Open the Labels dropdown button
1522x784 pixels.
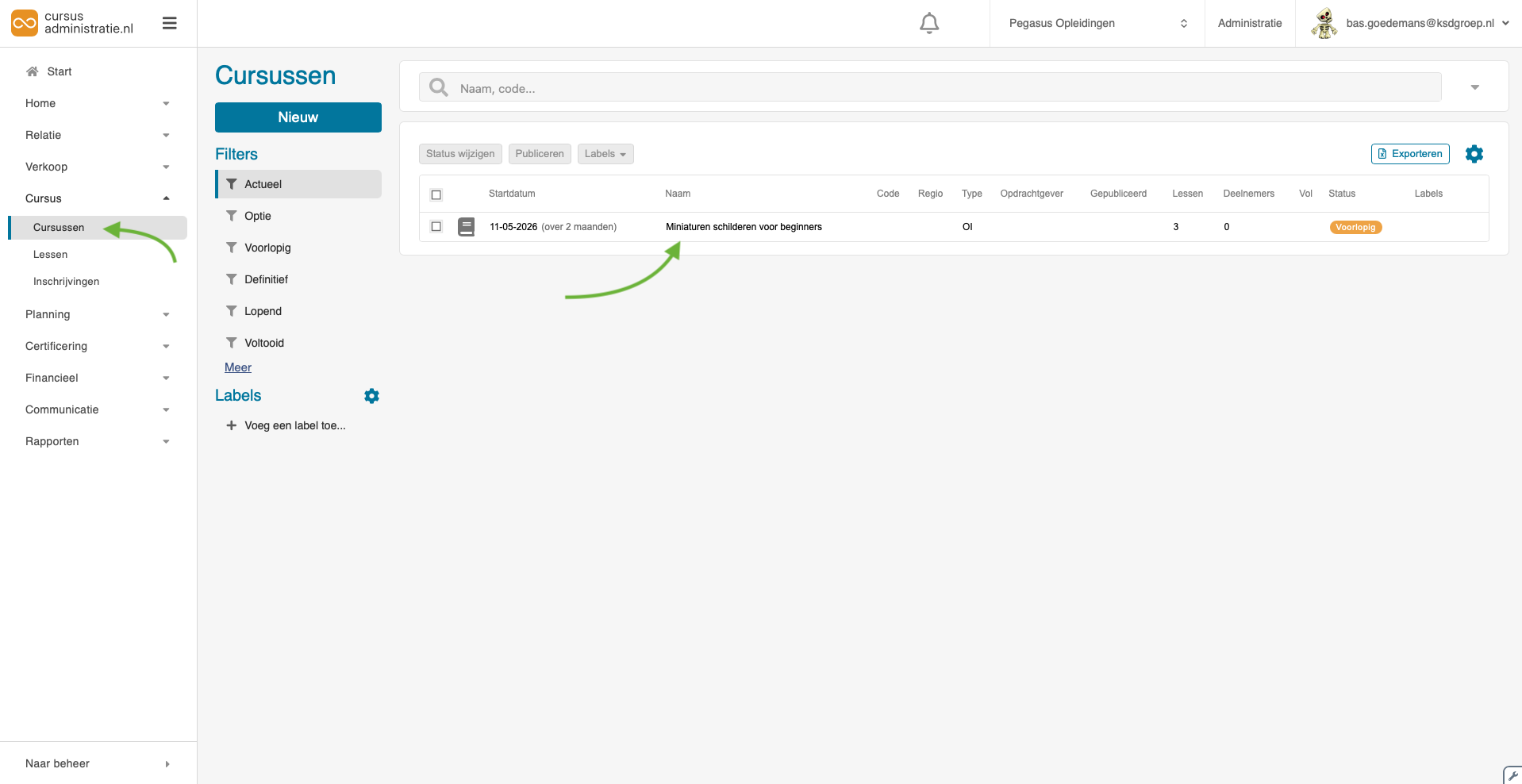point(605,154)
